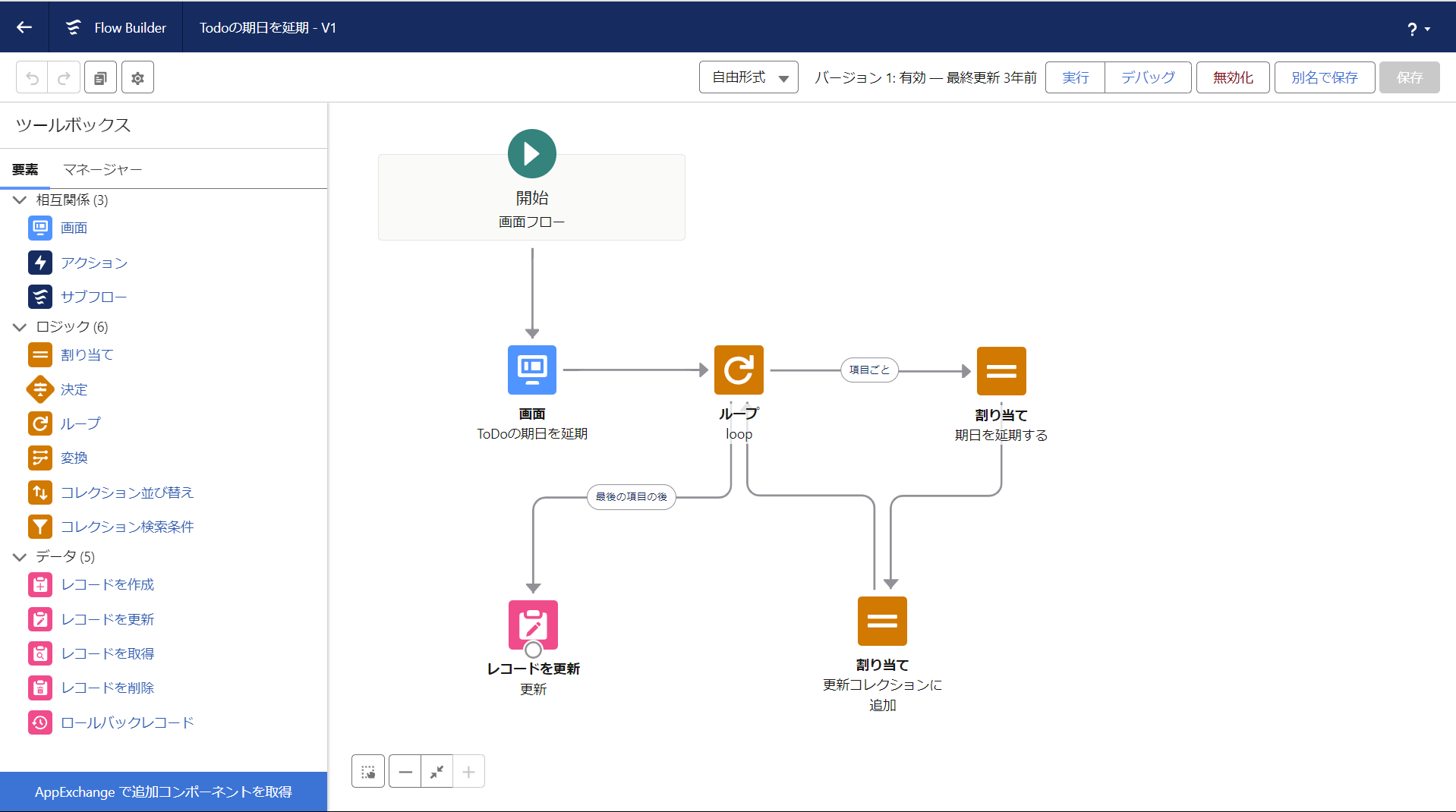The width and height of the screenshot is (1456, 812).
Task: Click the 開始 start node play icon
Action: 532,153
